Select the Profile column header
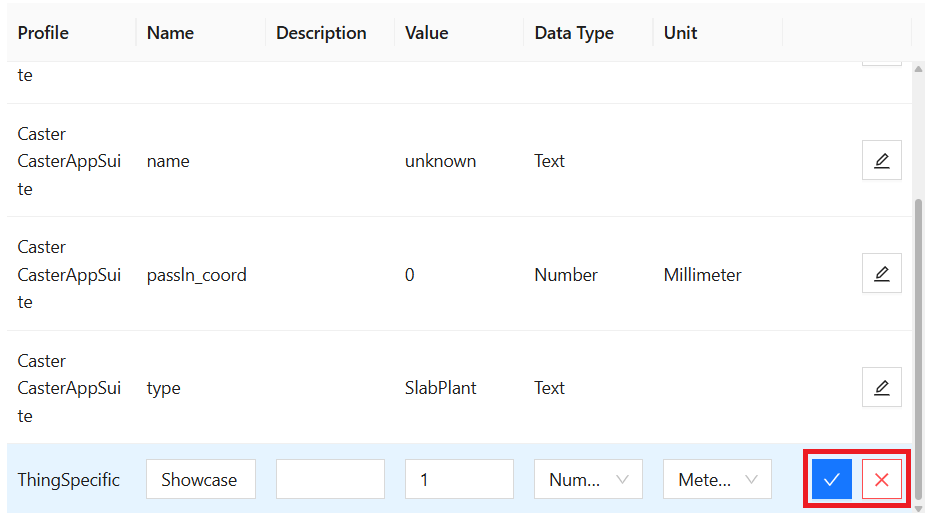Image resolution: width=926 pixels, height=513 pixels. coord(43,33)
